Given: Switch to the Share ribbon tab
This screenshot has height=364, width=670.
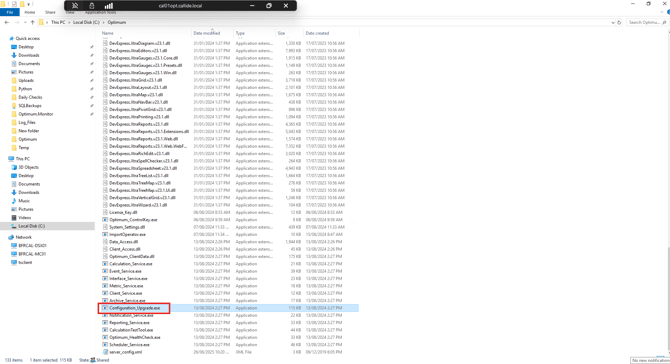Looking at the screenshot, I should tap(50, 12).
